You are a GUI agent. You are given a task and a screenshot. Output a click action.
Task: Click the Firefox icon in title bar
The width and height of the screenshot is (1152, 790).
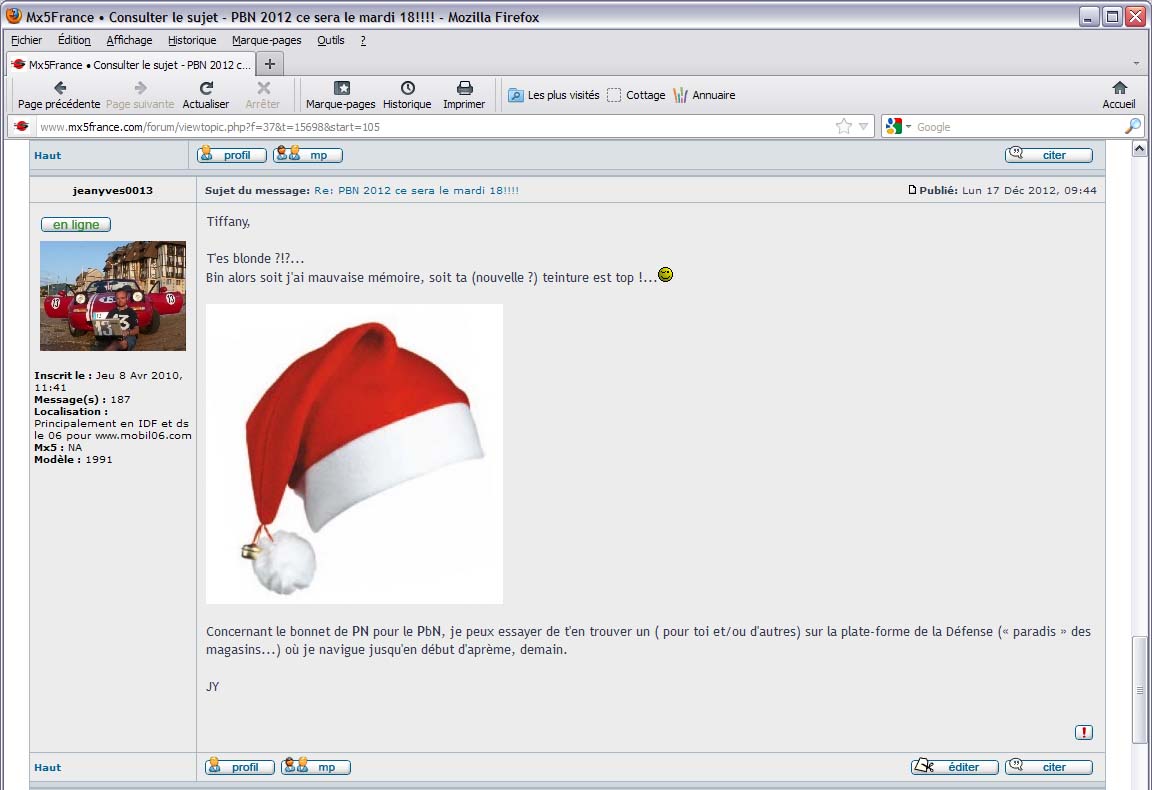[13, 15]
